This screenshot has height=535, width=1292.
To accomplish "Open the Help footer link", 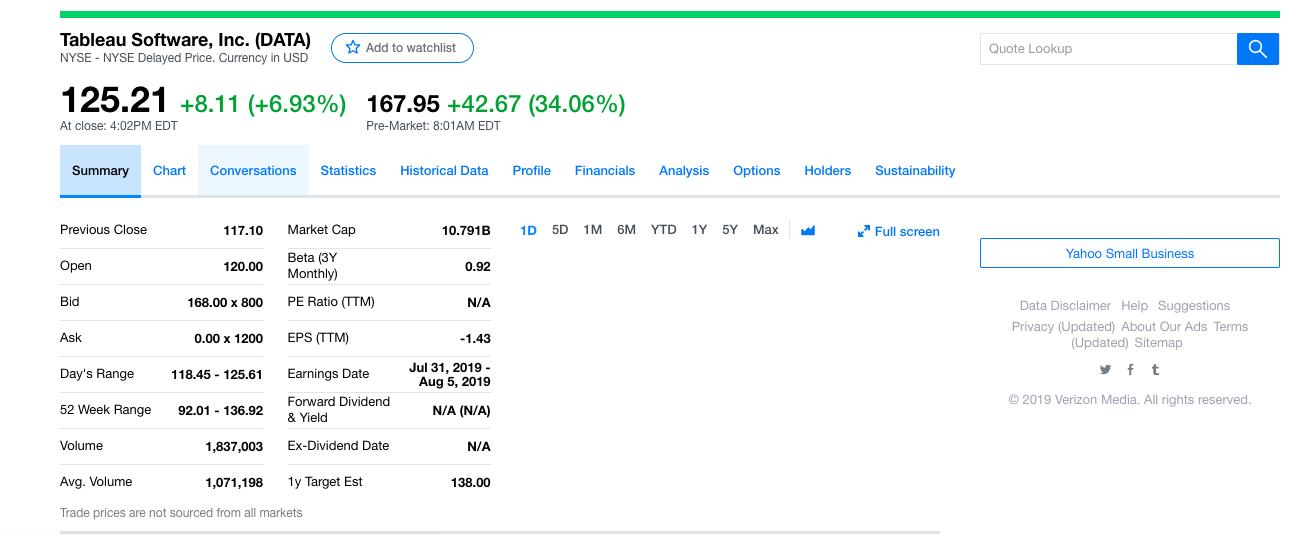I will pos(1134,306).
